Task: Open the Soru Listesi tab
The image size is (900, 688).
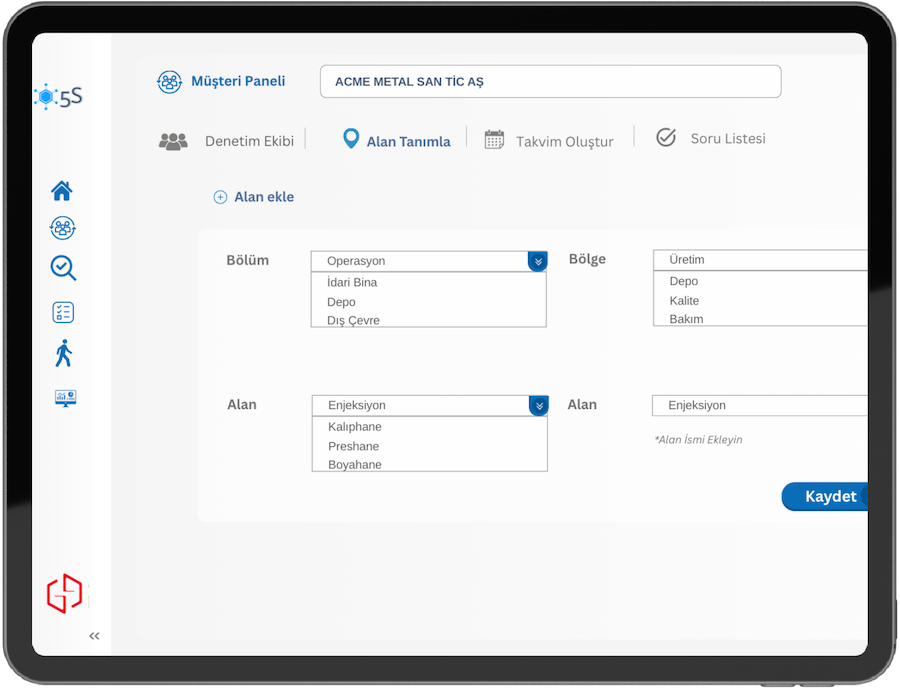Action: (x=711, y=139)
